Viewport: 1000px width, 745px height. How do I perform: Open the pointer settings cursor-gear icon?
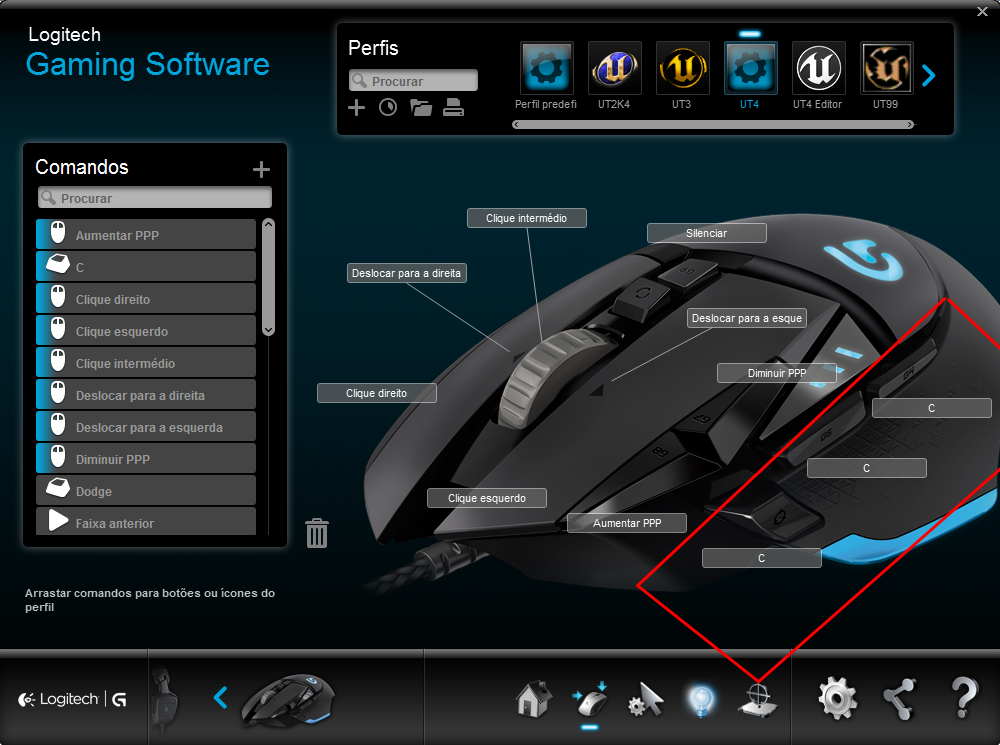click(x=645, y=700)
